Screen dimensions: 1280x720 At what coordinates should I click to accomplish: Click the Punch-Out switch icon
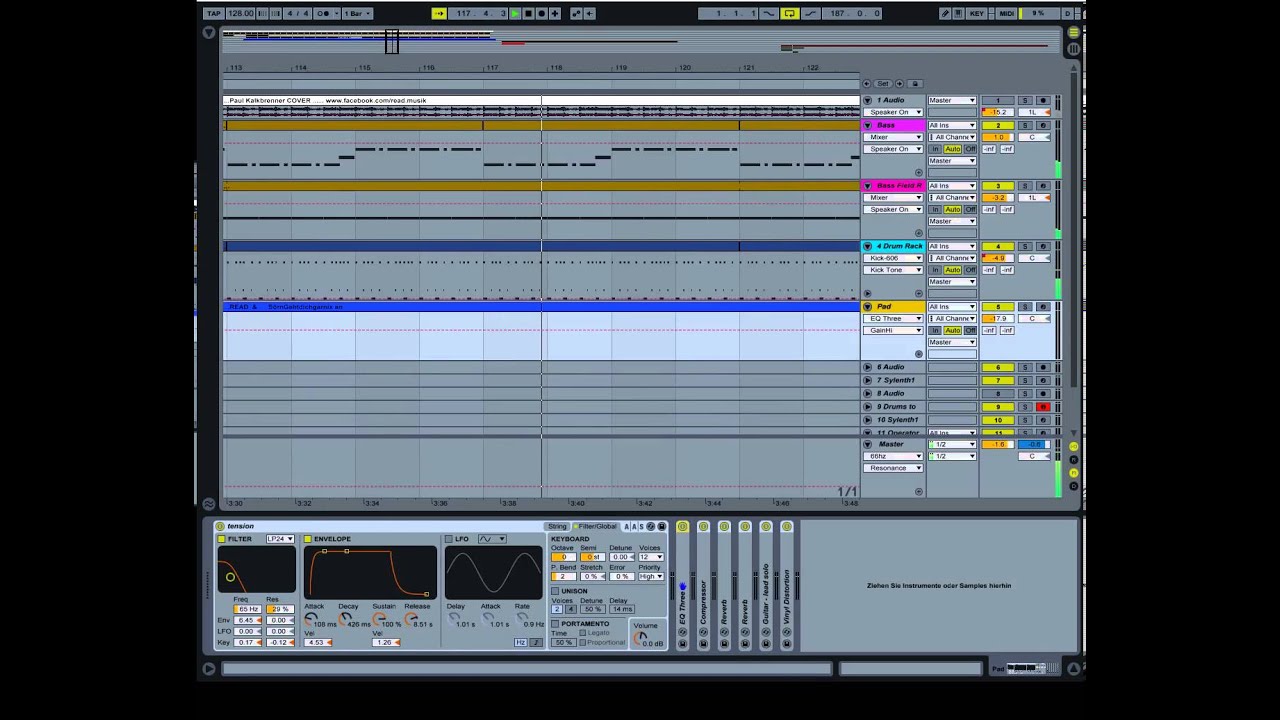[811, 13]
